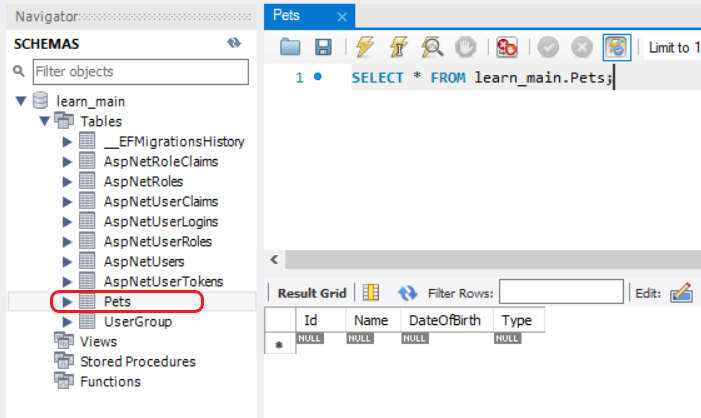Execute the query with the lightning bolt icon
701x418 pixels.
point(364,47)
